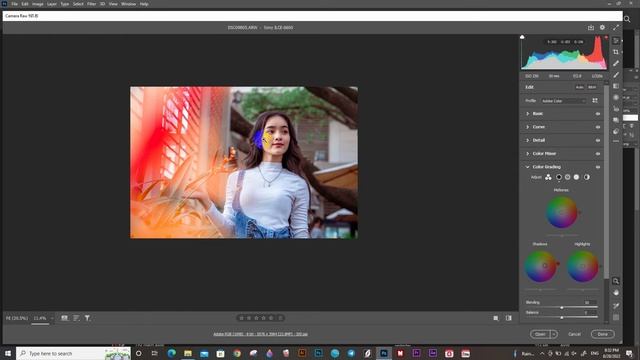This screenshot has height=360, width=640.
Task: Toggle before/after view icon
Action: [509, 318]
